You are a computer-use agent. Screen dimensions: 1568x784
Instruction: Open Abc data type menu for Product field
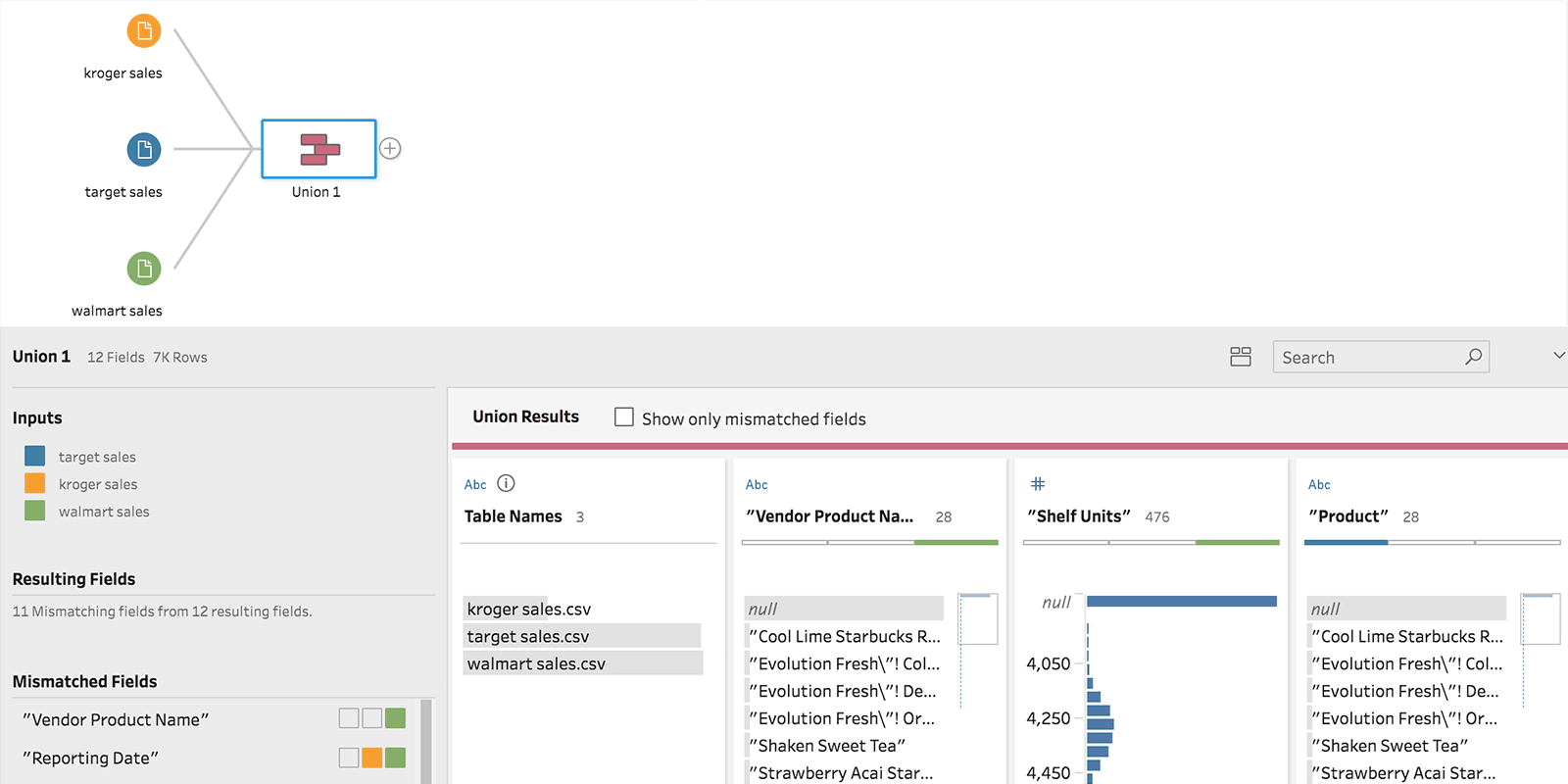click(1319, 484)
